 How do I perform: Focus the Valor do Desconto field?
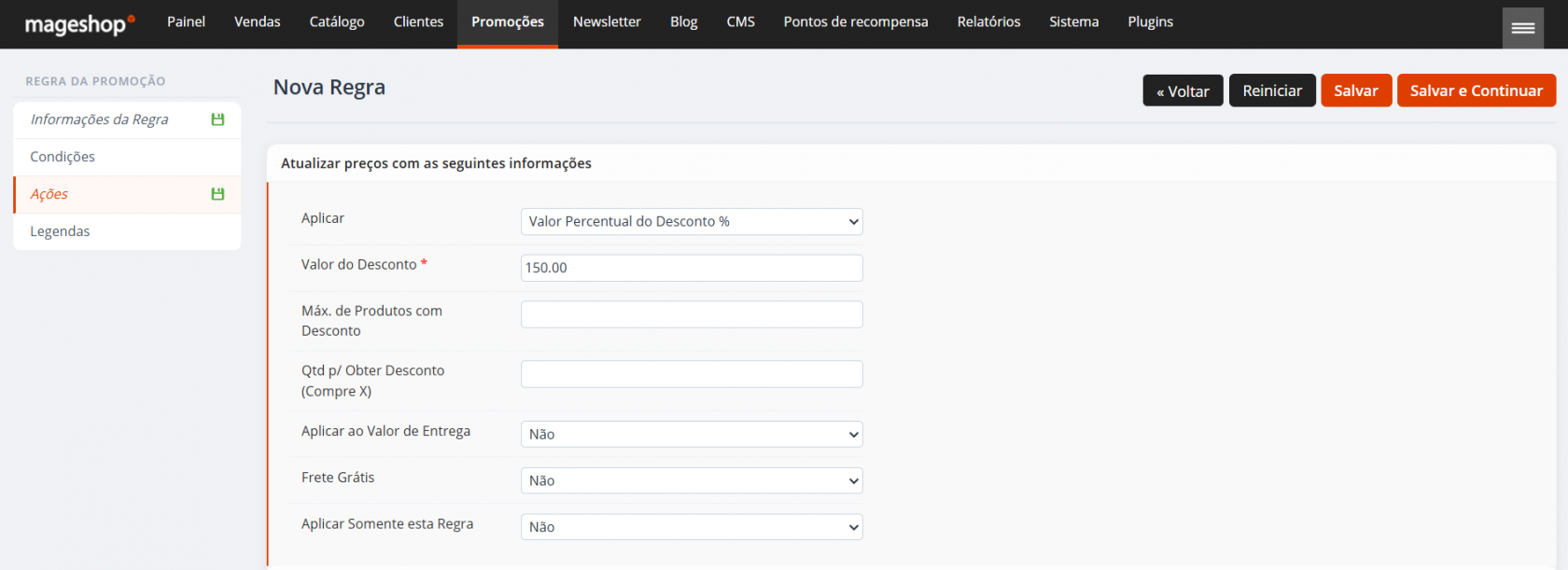(x=691, y=268)
